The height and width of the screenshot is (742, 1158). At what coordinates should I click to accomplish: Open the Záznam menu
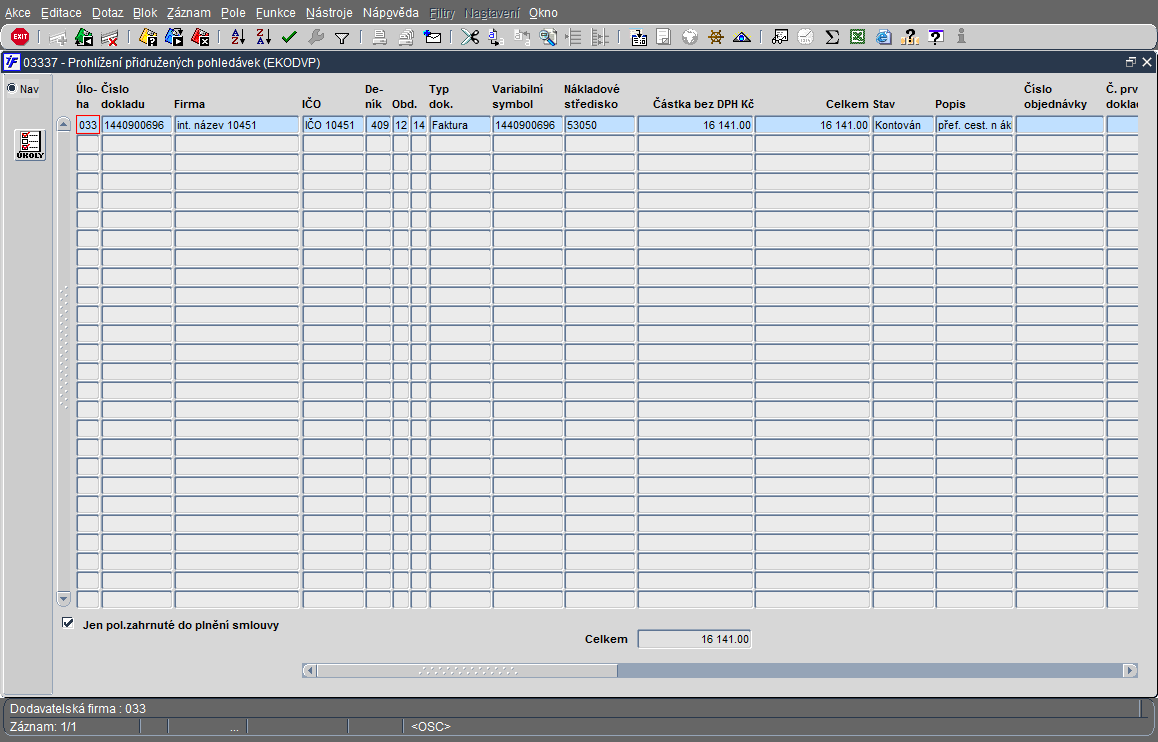[x=188, y=13]
